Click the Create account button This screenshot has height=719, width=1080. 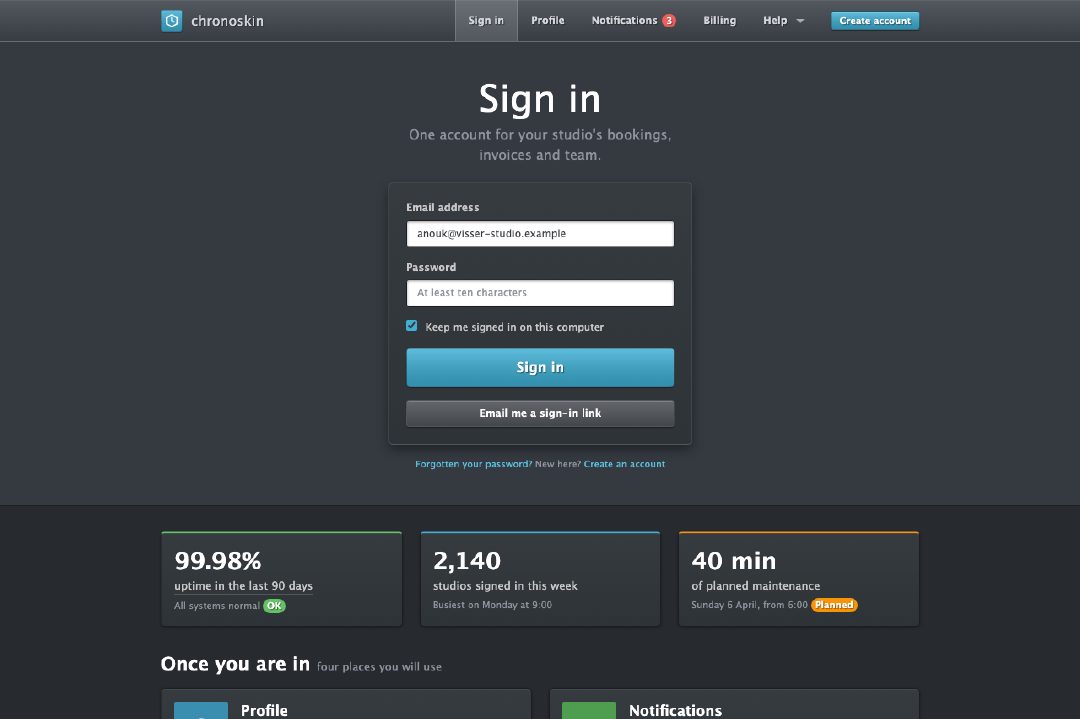(x=875, y=21)
